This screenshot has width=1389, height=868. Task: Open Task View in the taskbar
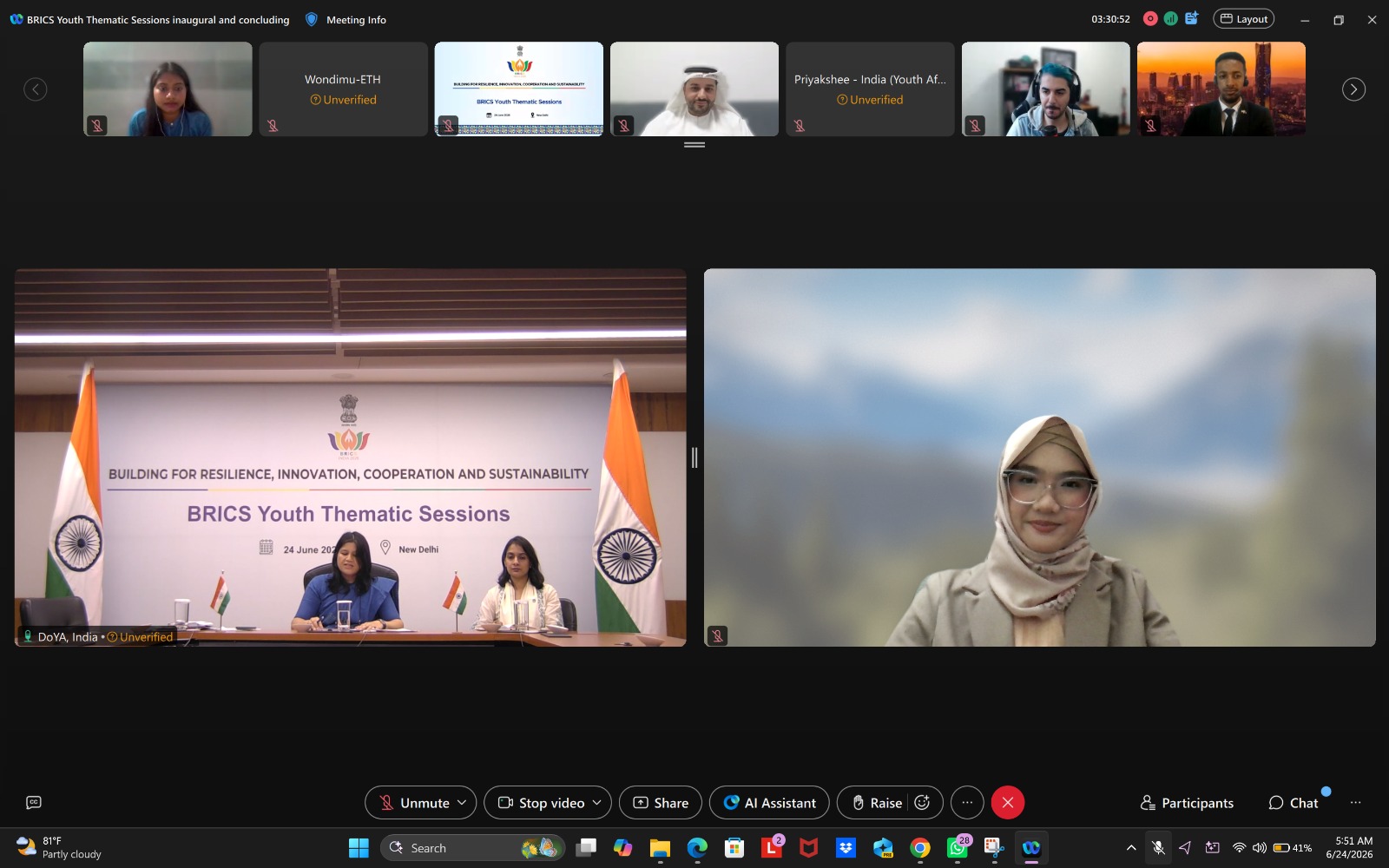[x=587, y=848]
